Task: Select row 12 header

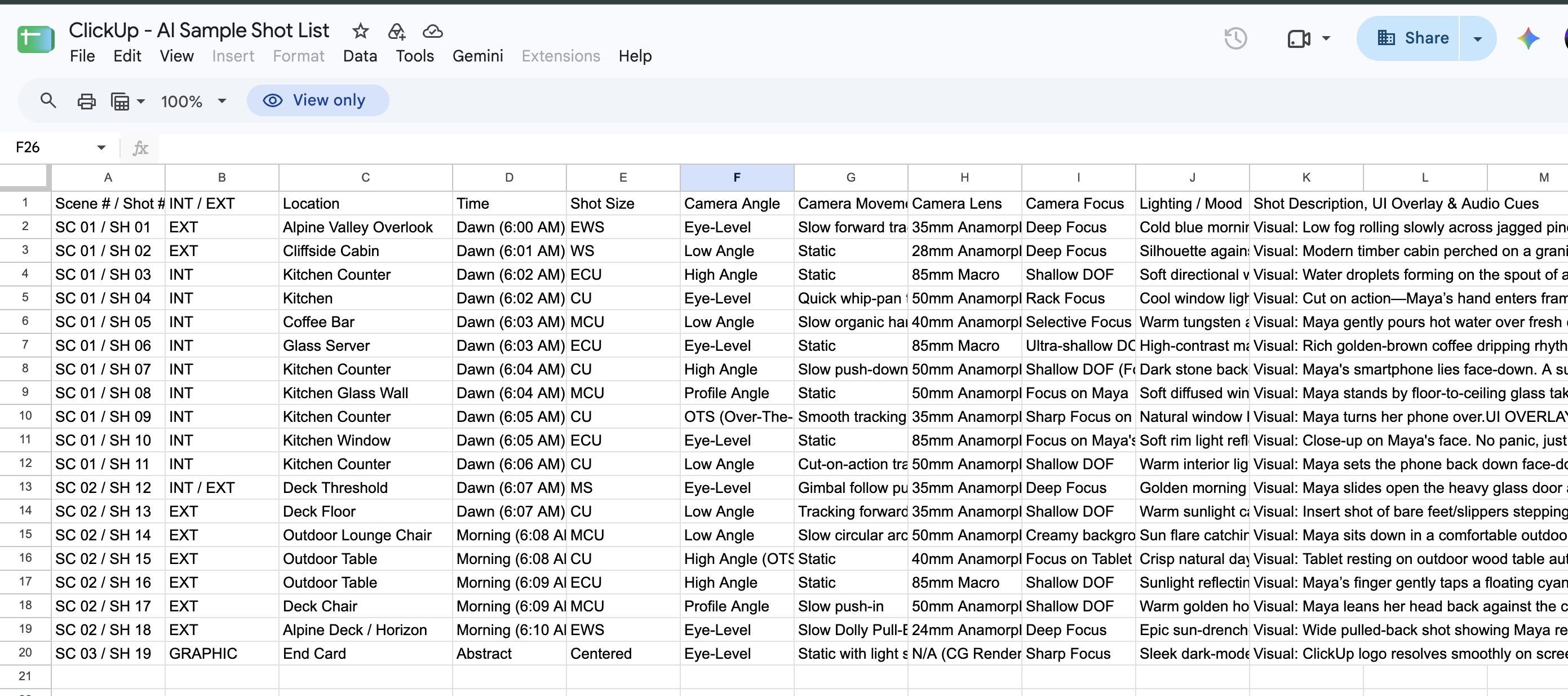Action: (x=25, y=464)
